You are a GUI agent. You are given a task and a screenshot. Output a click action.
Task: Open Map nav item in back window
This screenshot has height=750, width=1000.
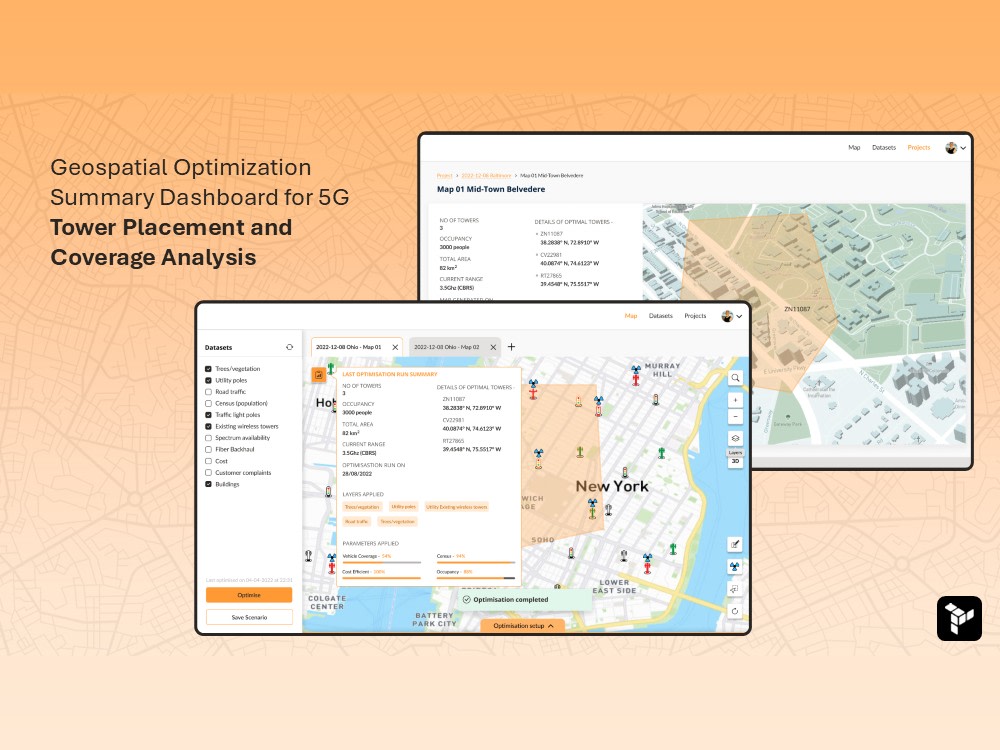pos(854,147)
